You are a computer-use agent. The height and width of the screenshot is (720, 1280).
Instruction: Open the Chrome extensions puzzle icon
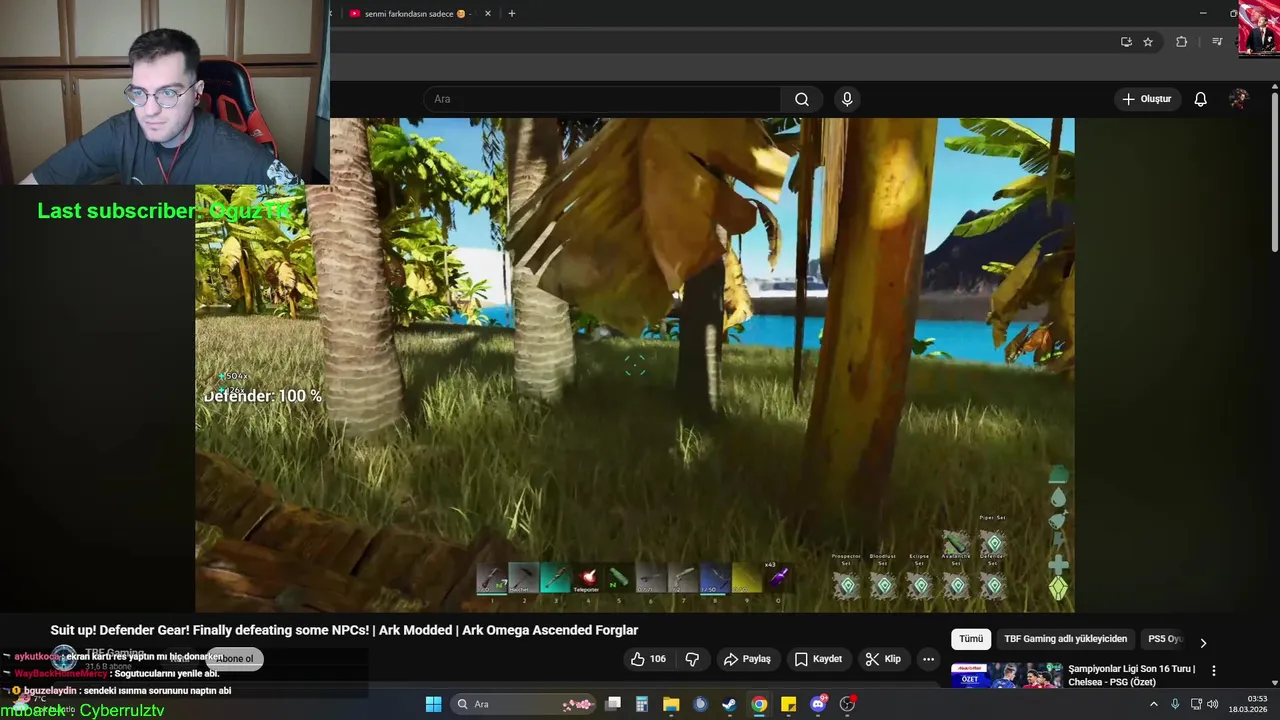tap(1181, 42)
